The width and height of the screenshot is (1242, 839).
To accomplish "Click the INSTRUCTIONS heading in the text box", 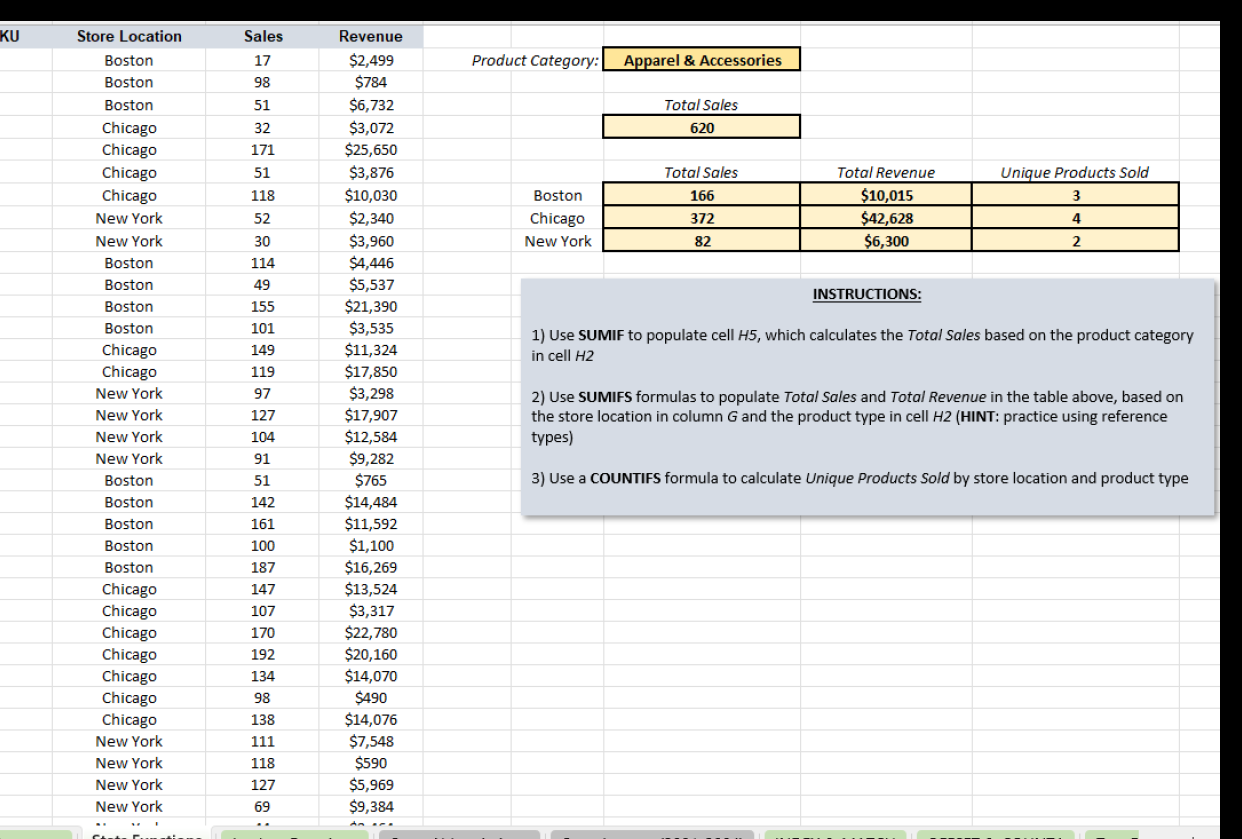I will click(867, 294).
